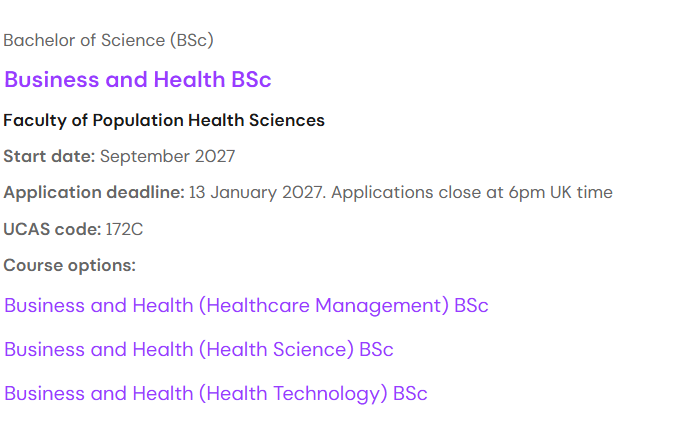Click the "September 2027" start date value

pyautogui.click(x=167, y=157)
